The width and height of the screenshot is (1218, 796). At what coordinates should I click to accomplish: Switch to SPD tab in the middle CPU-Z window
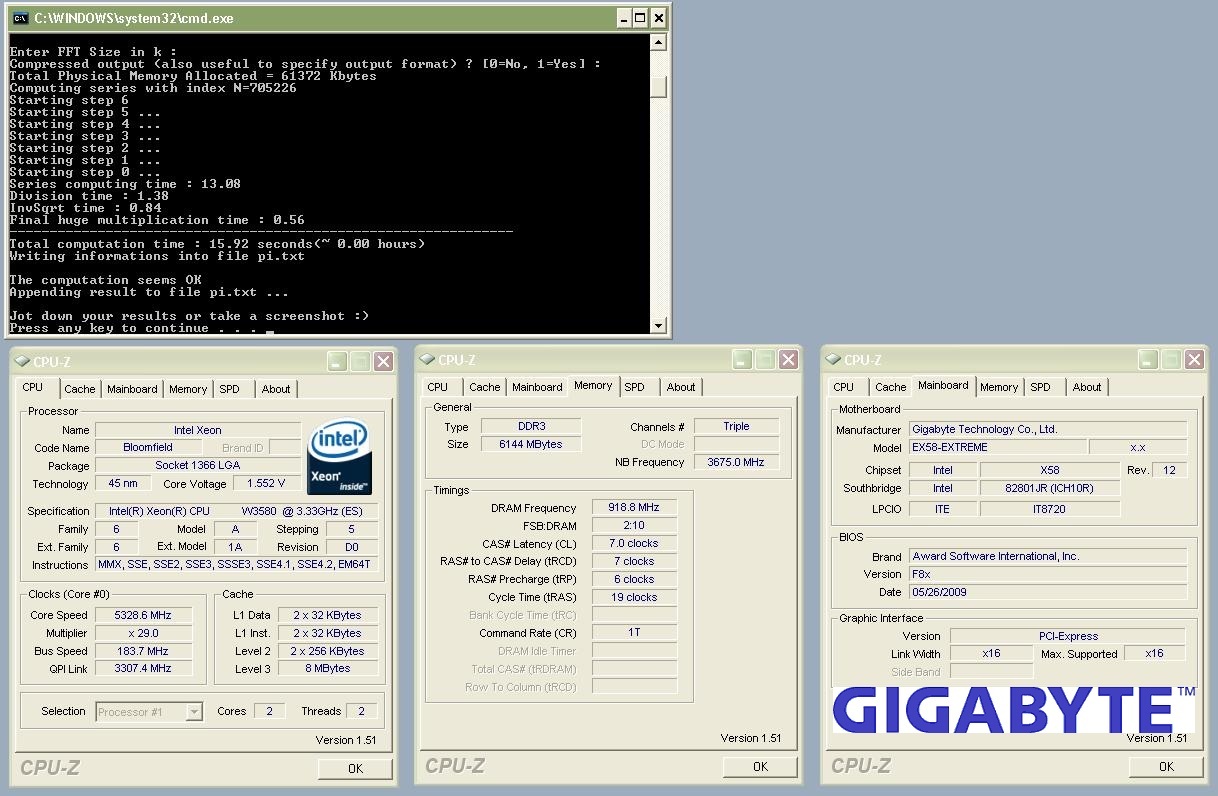tap(635, 387)
